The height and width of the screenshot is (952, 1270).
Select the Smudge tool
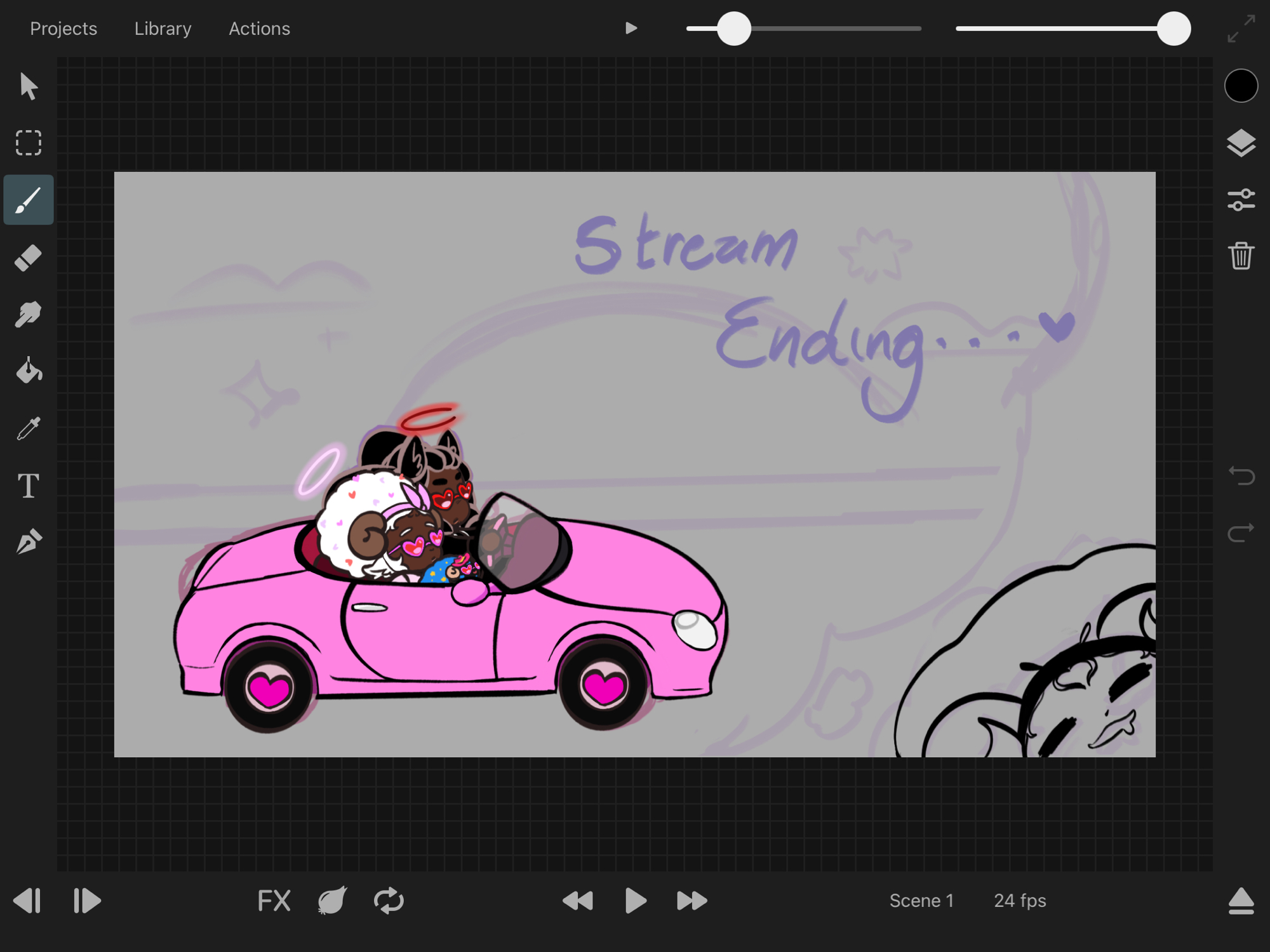point(29,314)
